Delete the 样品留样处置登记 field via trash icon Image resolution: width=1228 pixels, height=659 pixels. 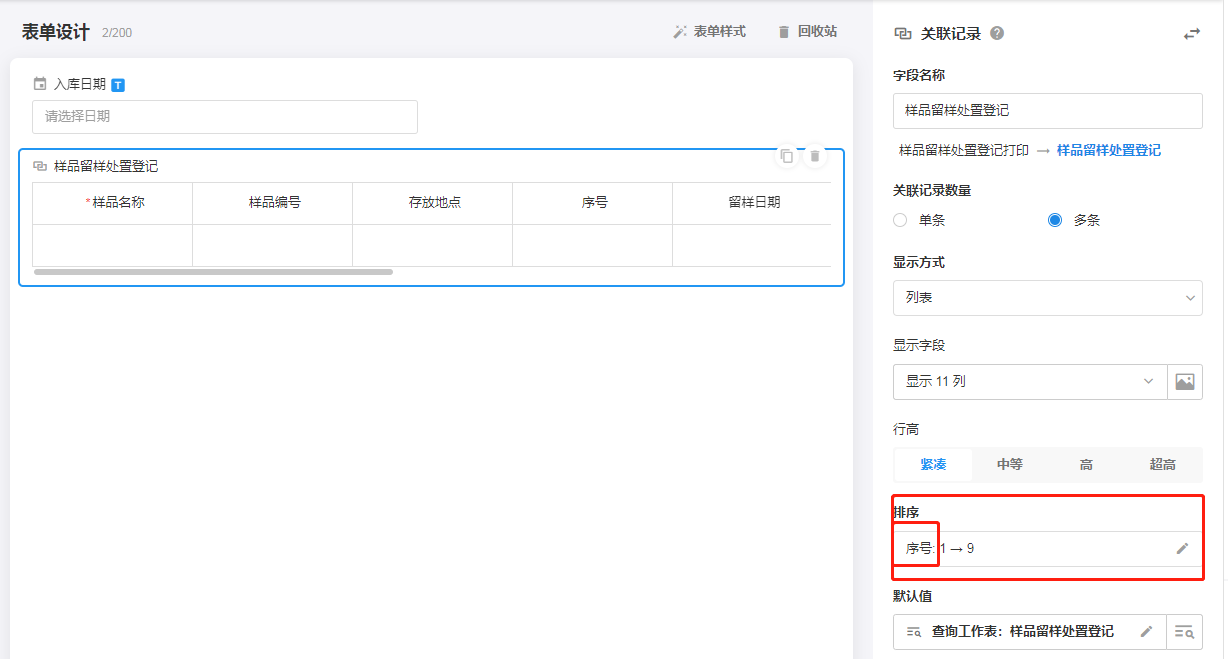coord(815,156)
